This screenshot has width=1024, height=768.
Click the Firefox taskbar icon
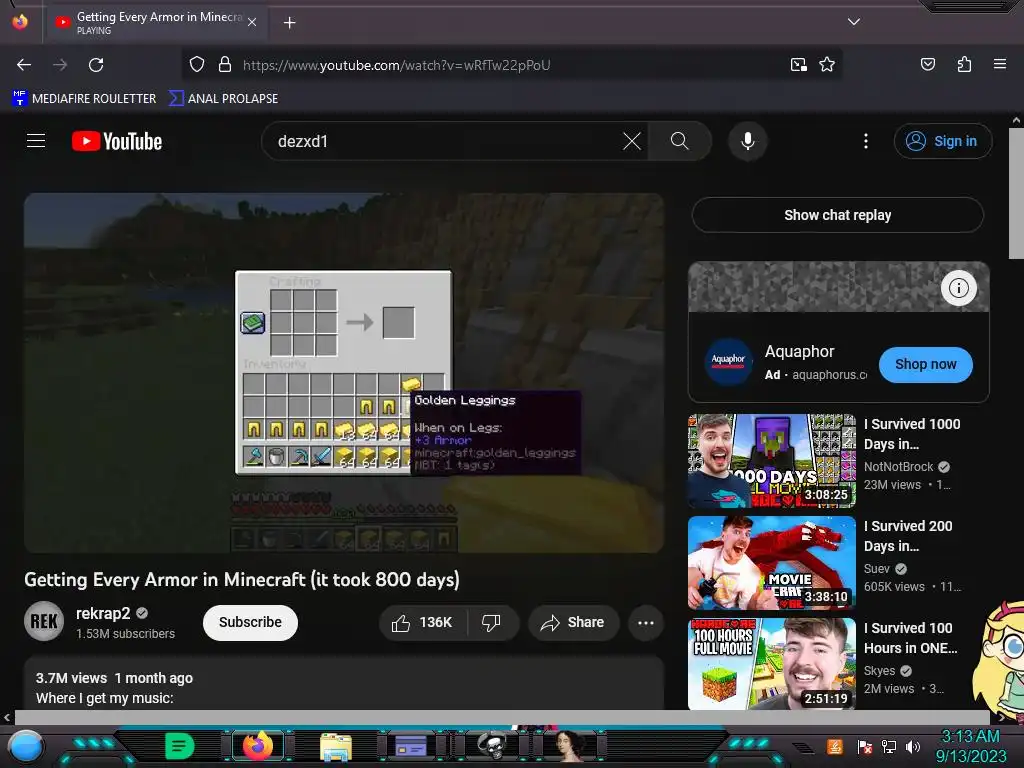(257, 746)
